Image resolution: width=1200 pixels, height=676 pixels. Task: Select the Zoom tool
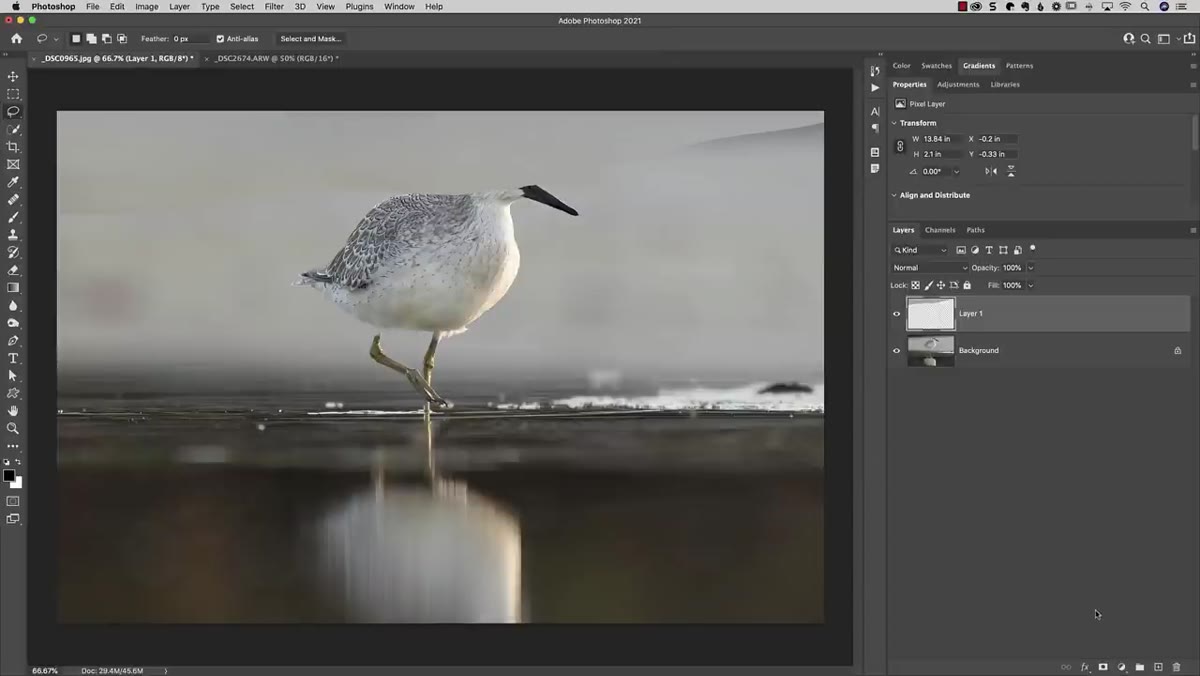point(13,428)
